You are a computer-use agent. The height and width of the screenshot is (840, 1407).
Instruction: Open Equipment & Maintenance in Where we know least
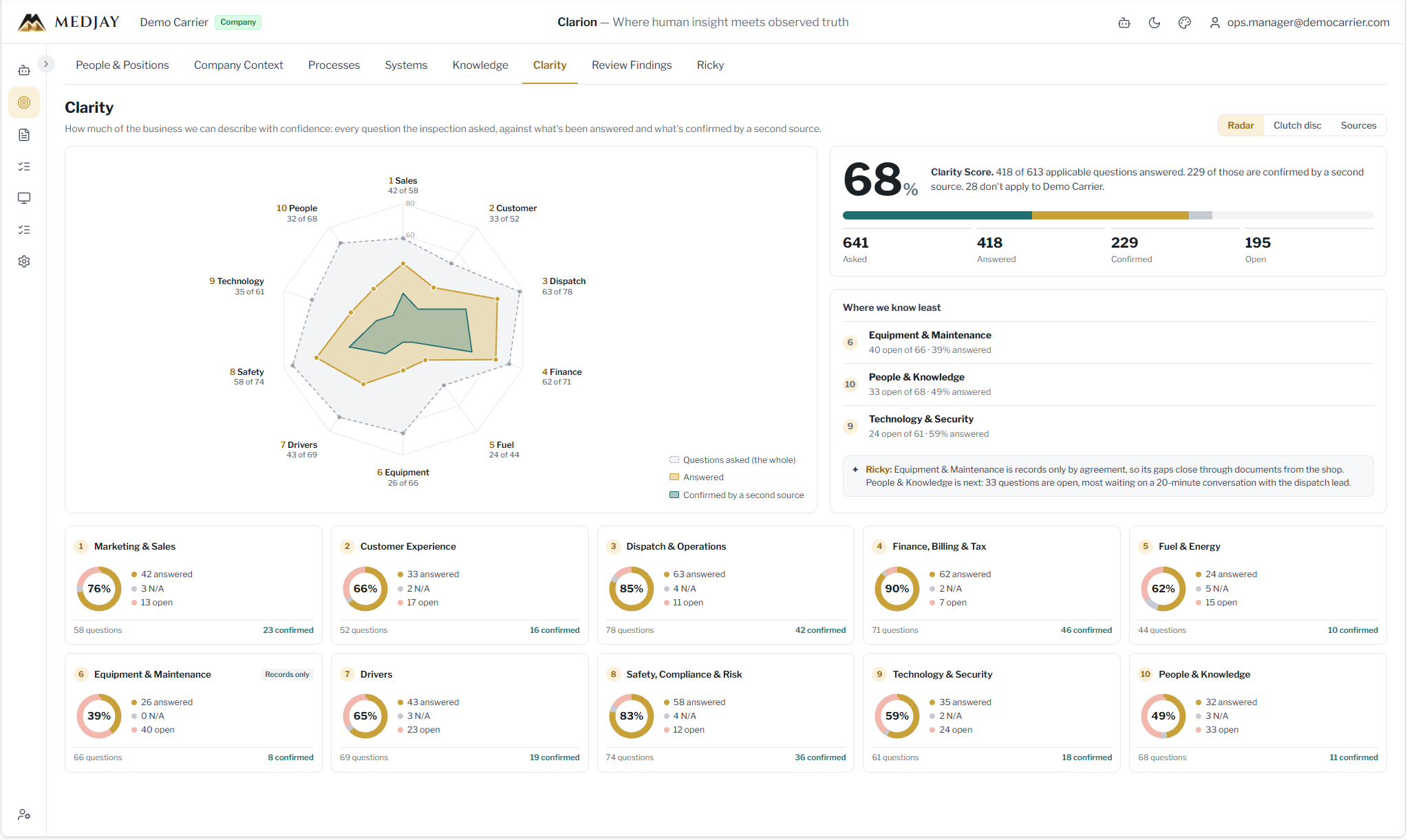tap(1108, 342)
